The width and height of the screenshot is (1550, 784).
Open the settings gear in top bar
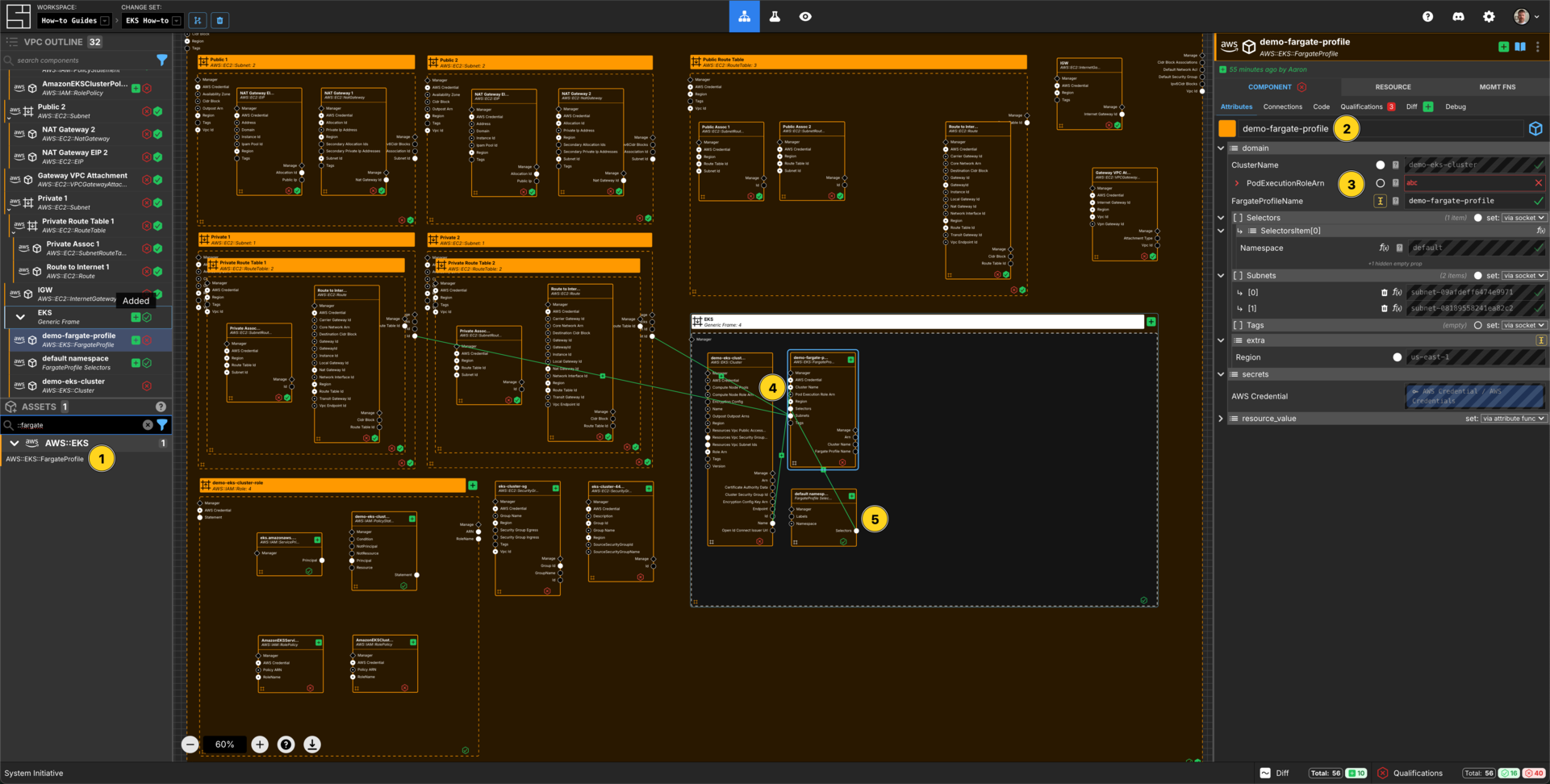pyautogui.click(x=1489, y=16)
